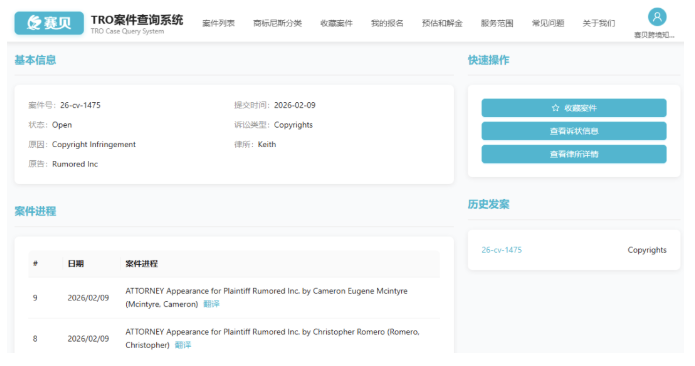Click the account name under the avatar
The image size is (695, 366).
point(654,35)
